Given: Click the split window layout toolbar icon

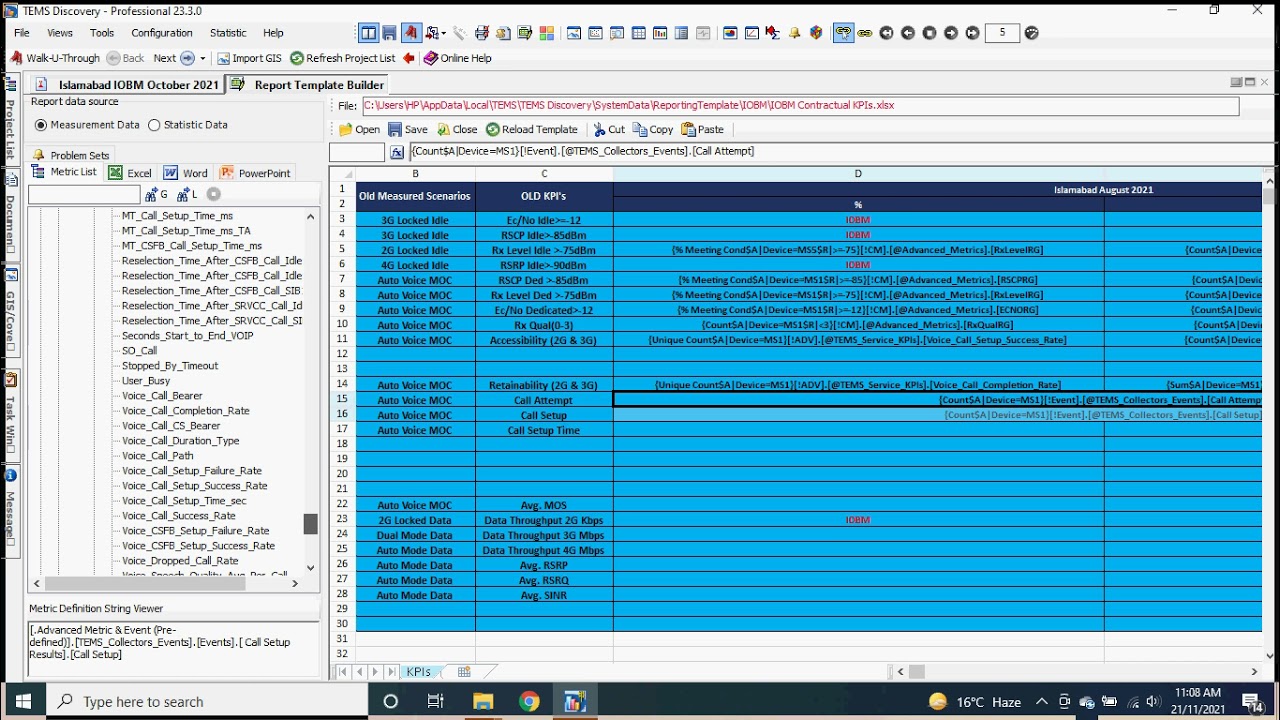Looking at the screenshot, I should (369, 33).
